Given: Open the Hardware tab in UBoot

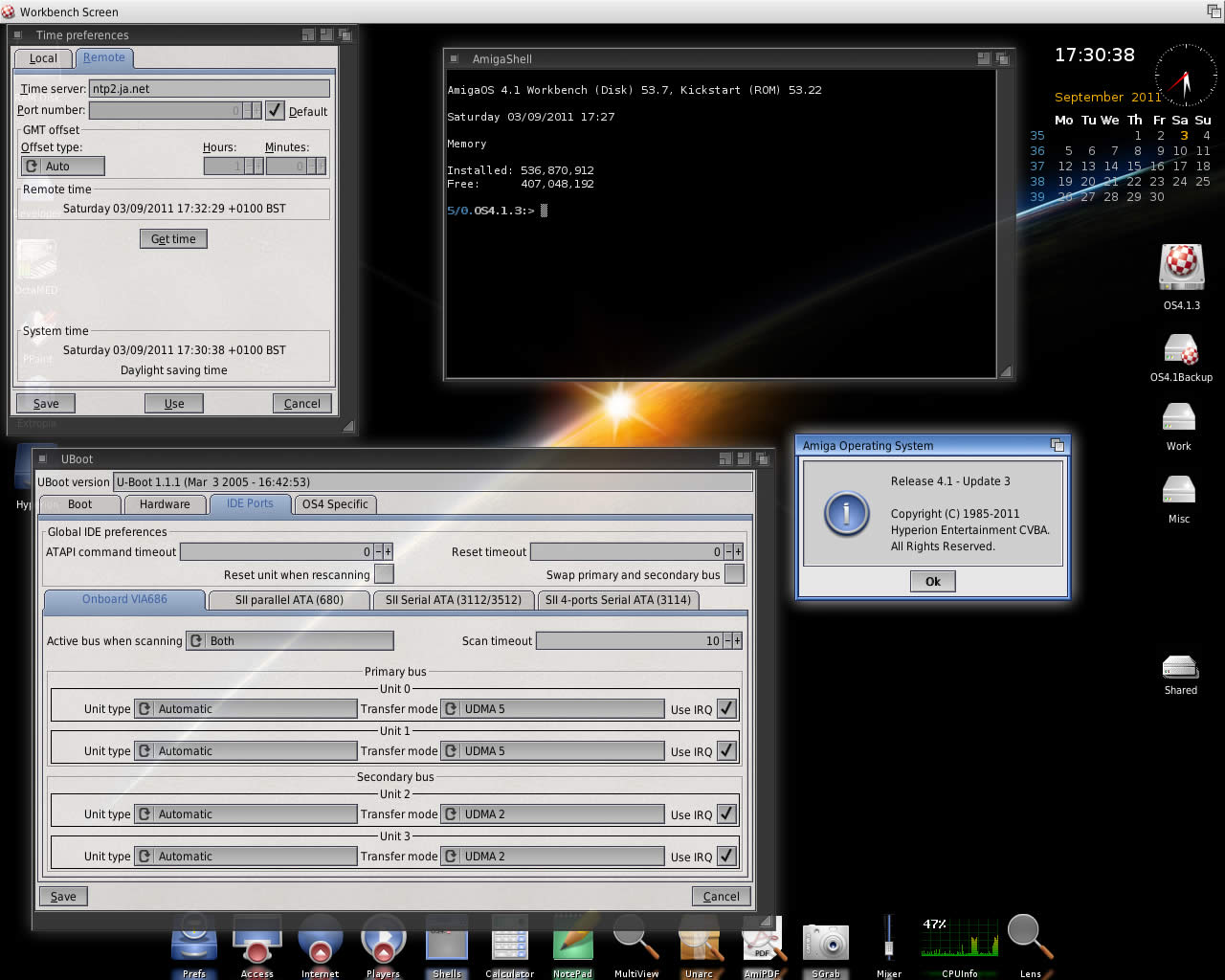Looking at the screenshot, I should click(x=165, y=504).
